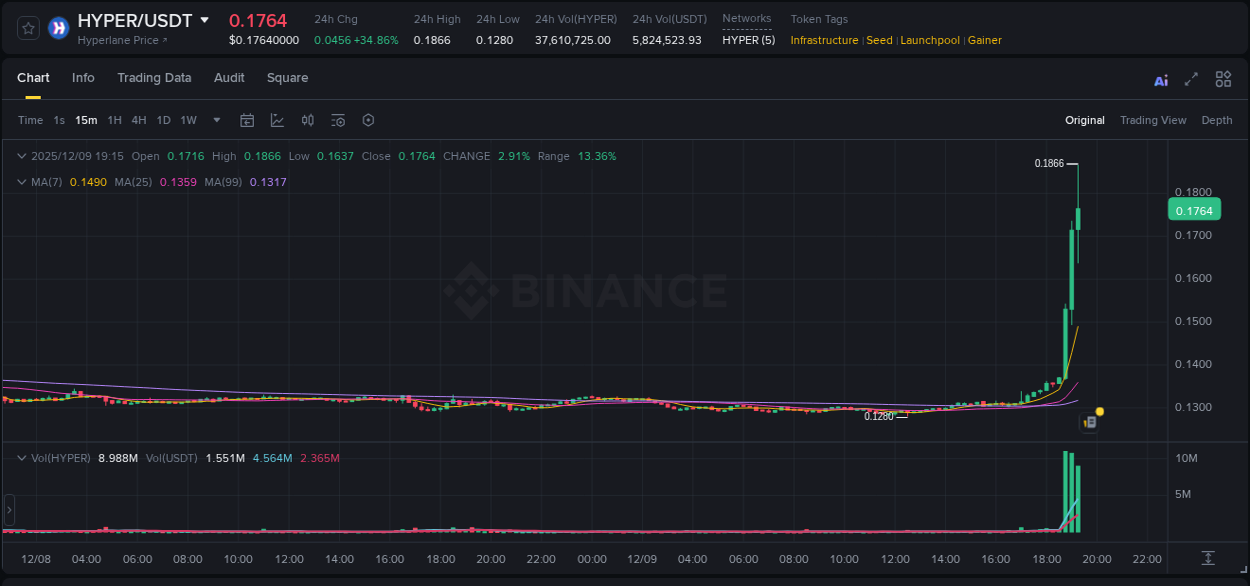
Task: Launch the Binance Ai assistant icon
Action: [1160, 79]
